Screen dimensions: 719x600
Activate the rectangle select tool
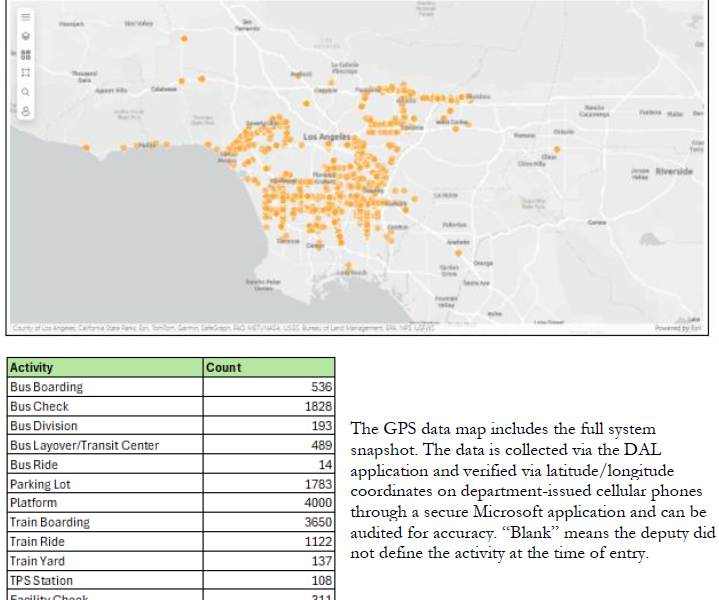(x=25, y=73)
